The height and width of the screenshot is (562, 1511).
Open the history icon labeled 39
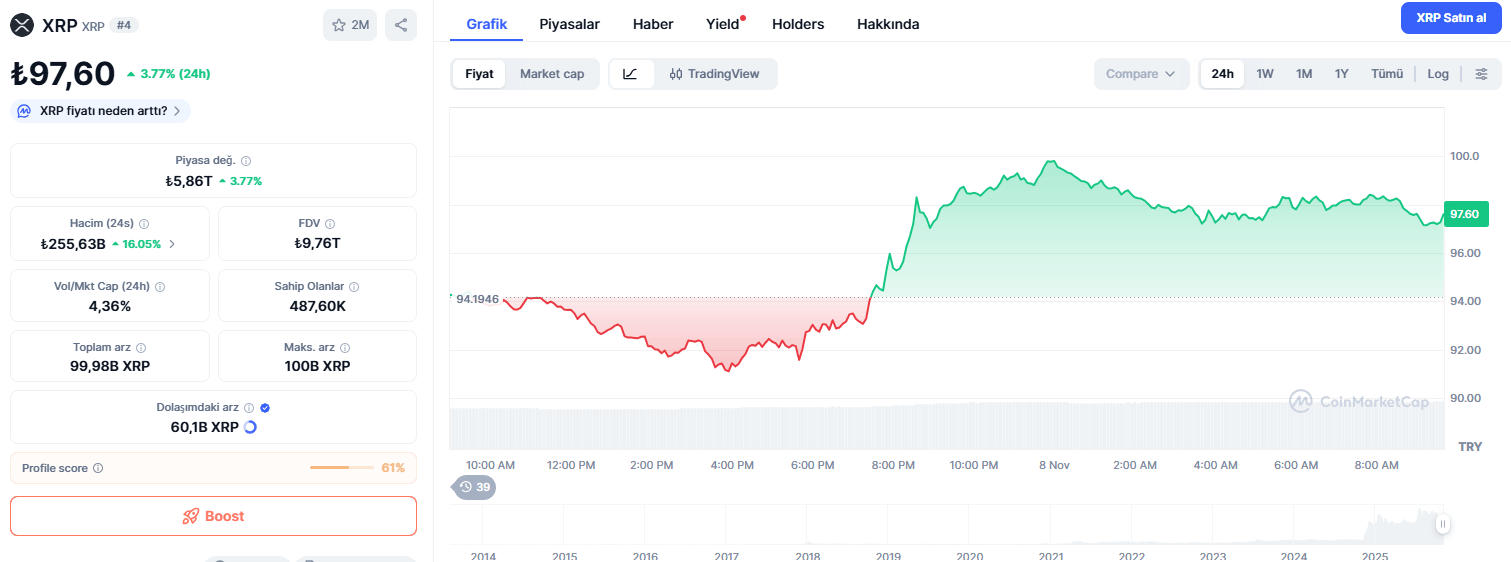tap(476, 487)
